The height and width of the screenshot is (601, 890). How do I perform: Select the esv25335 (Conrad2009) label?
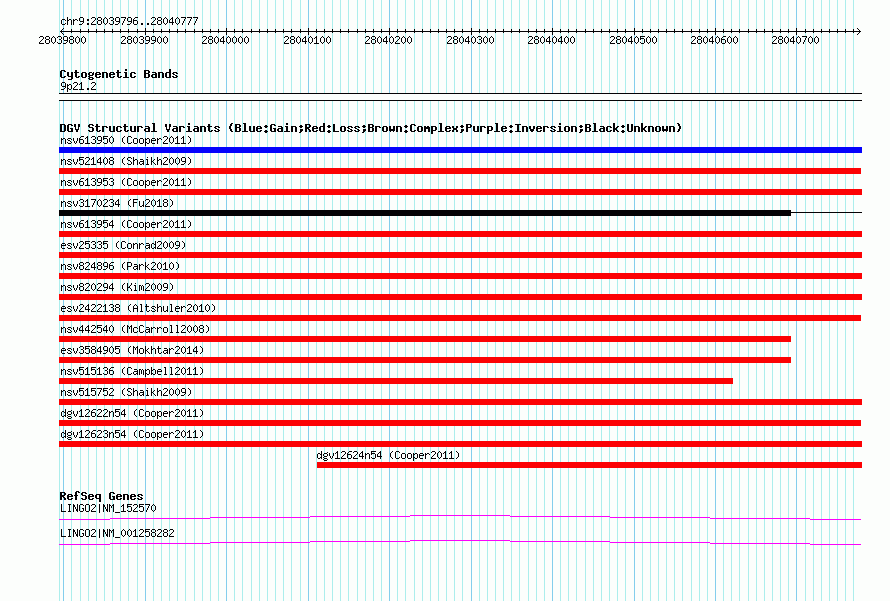point(123,245)
